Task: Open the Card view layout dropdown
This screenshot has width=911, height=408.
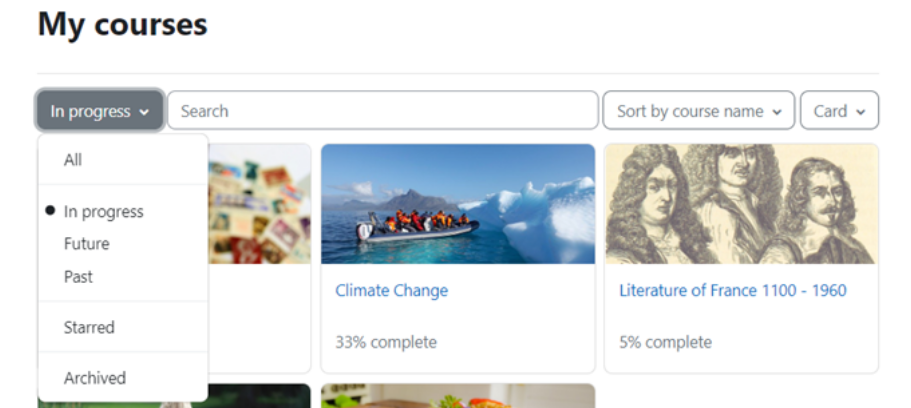Action: [x=839, y=111]
